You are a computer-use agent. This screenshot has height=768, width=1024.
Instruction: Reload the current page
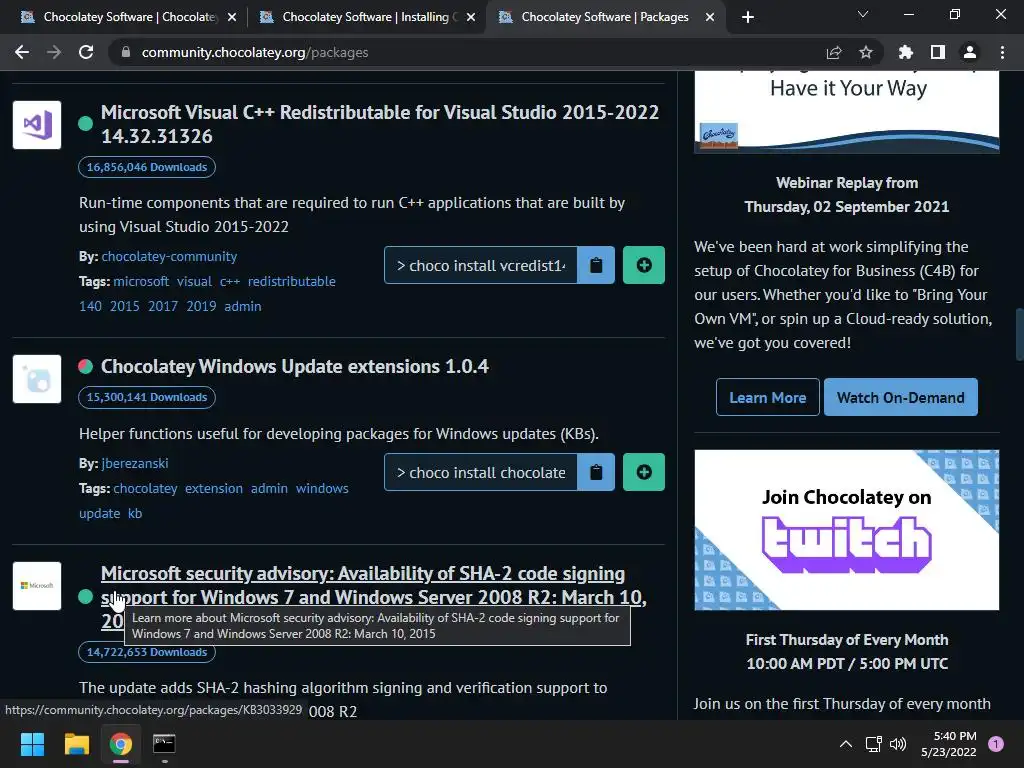tap(86, 52)
